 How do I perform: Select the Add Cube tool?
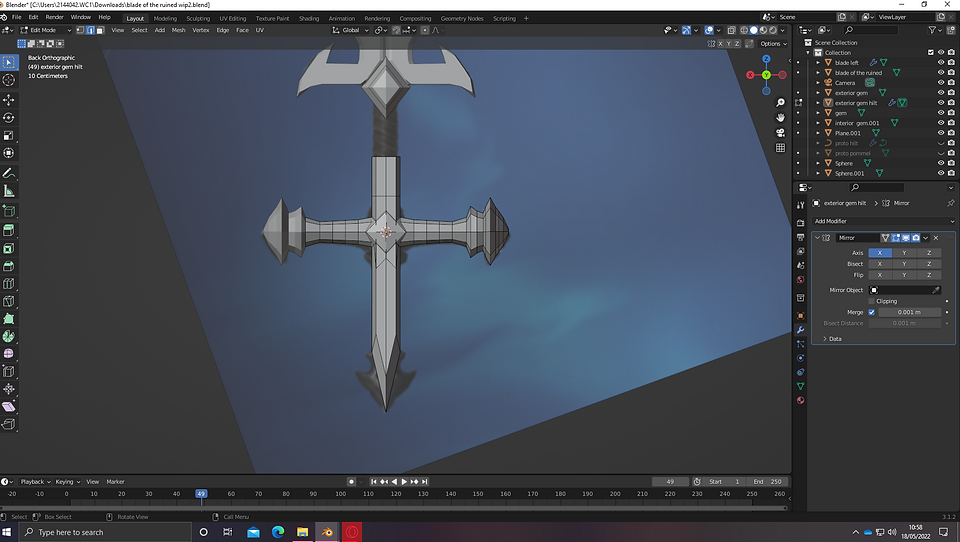point(9,211)
